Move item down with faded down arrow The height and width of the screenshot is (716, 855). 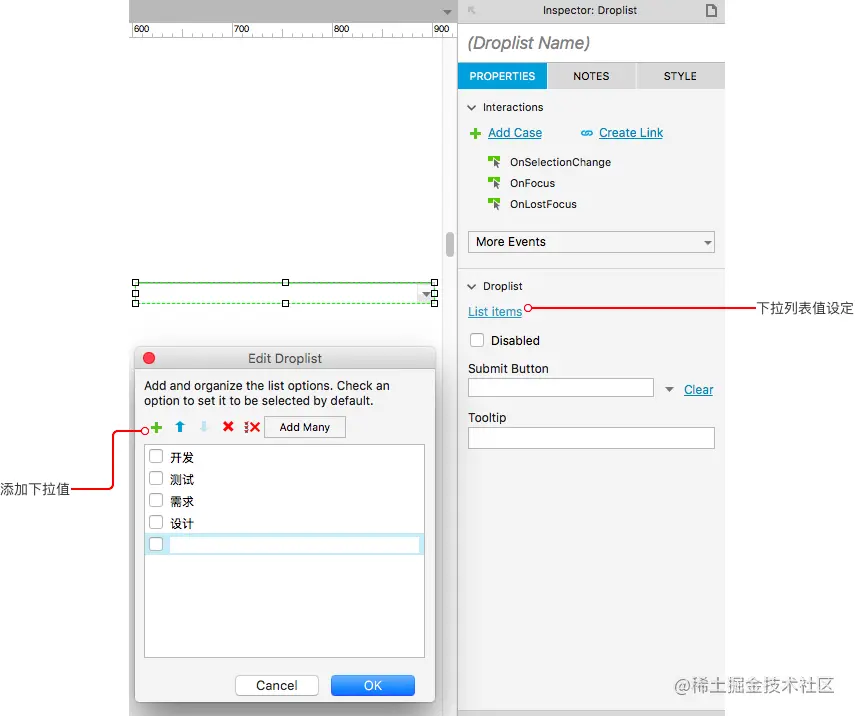(204, 427)
